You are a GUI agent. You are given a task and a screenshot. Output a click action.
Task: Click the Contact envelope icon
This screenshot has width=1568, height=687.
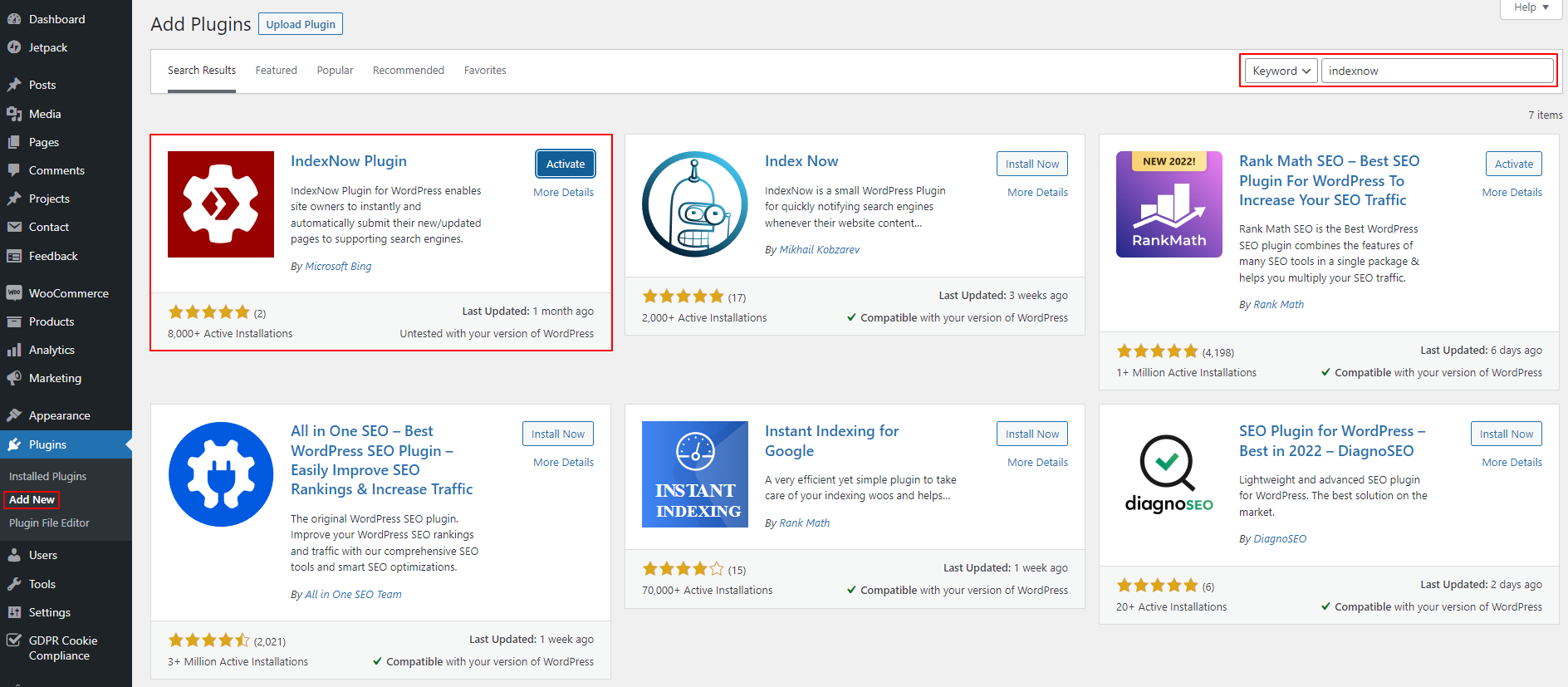[14, 227]
